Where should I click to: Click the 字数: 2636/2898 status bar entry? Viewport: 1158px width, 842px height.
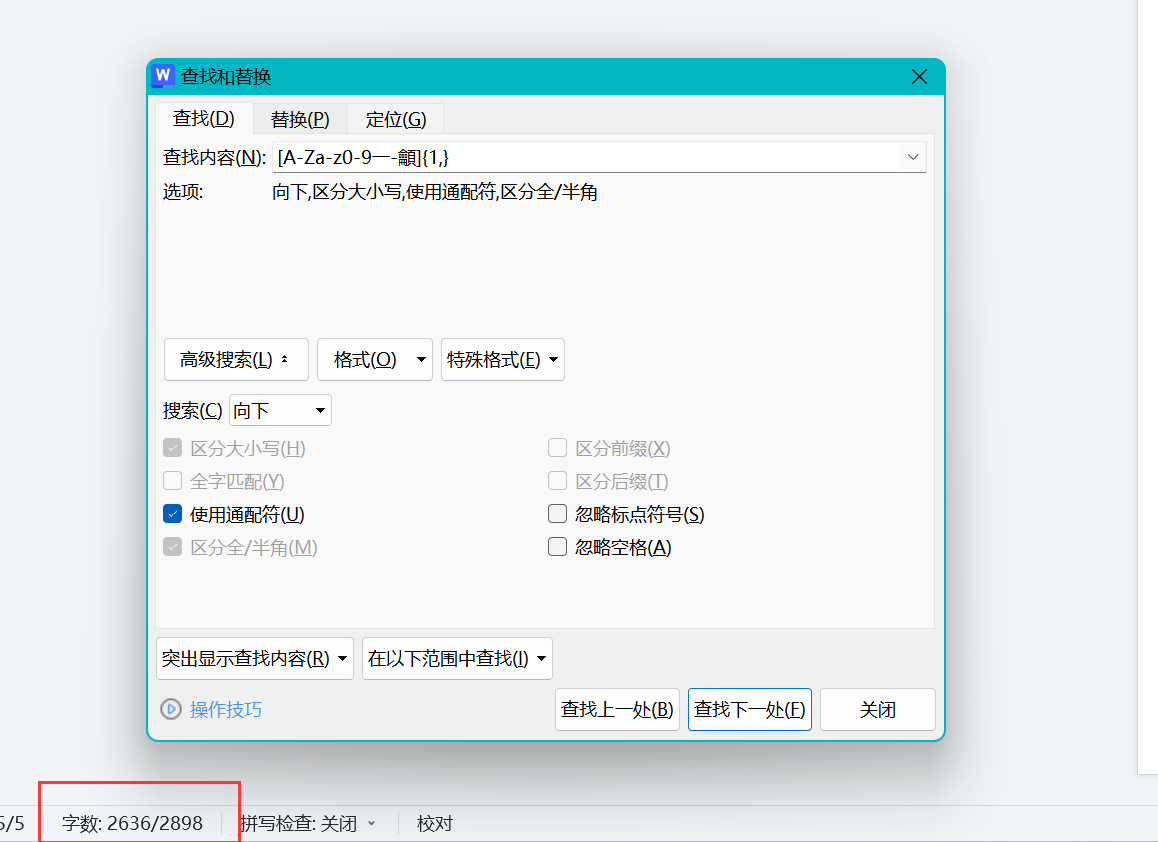(132, 824)
